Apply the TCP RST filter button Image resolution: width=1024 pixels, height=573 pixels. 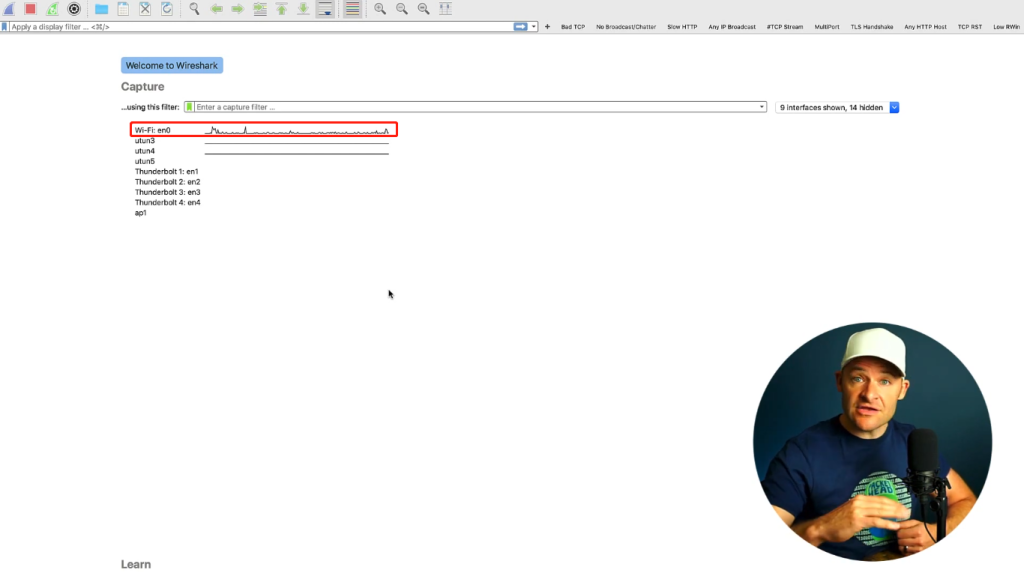969,27
